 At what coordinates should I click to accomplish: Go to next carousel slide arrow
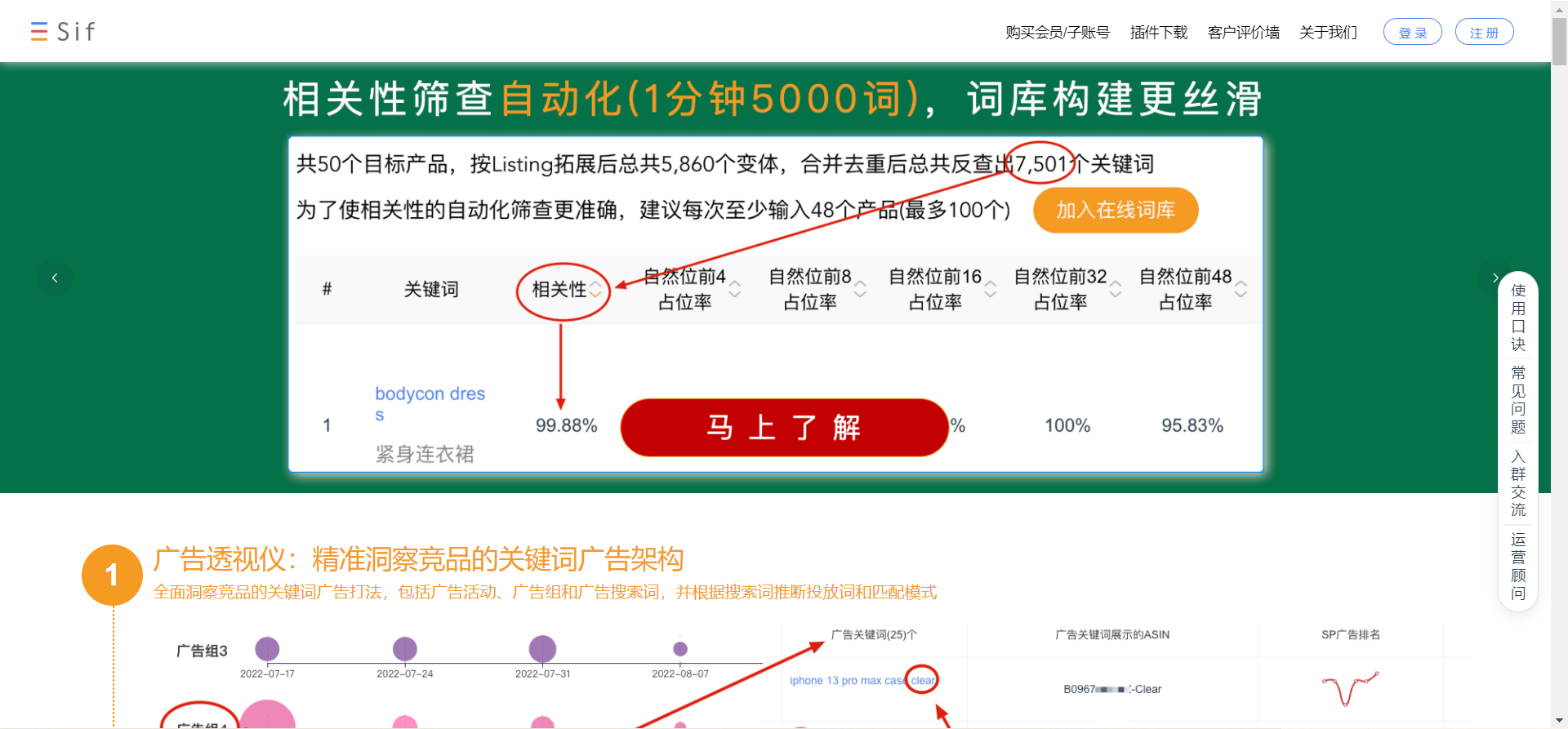[x=1494, y=278]
